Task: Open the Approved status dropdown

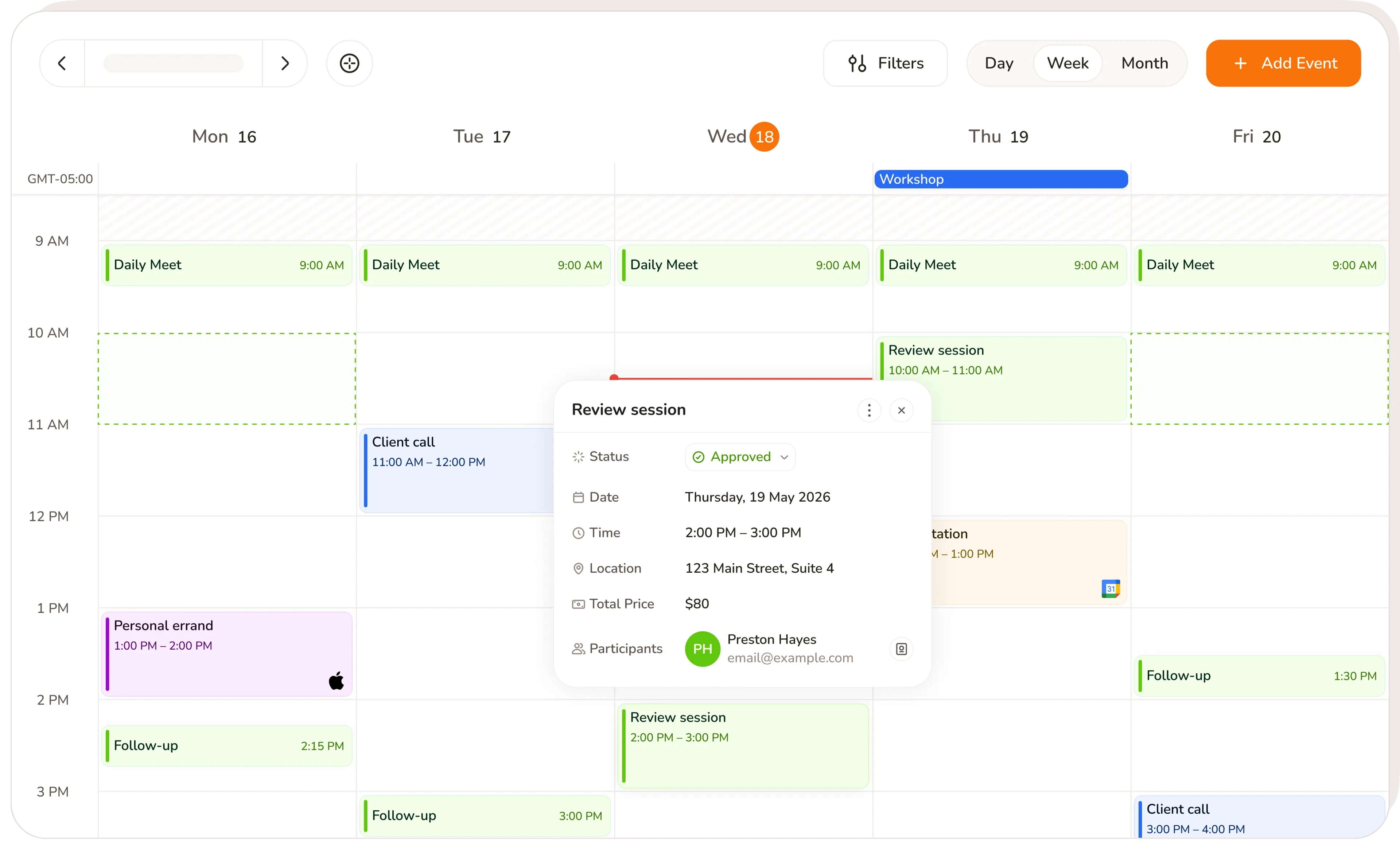Action: click(740, 457)
